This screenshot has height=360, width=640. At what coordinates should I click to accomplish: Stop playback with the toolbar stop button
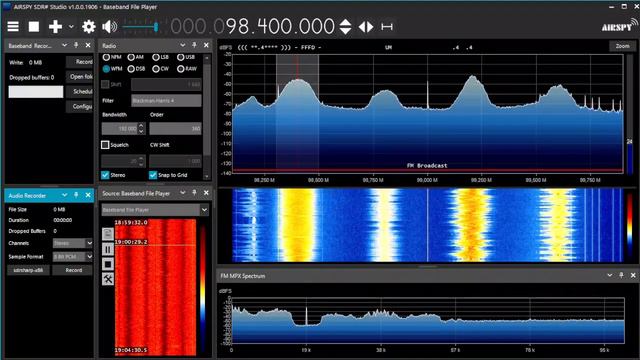coord(34,27)
